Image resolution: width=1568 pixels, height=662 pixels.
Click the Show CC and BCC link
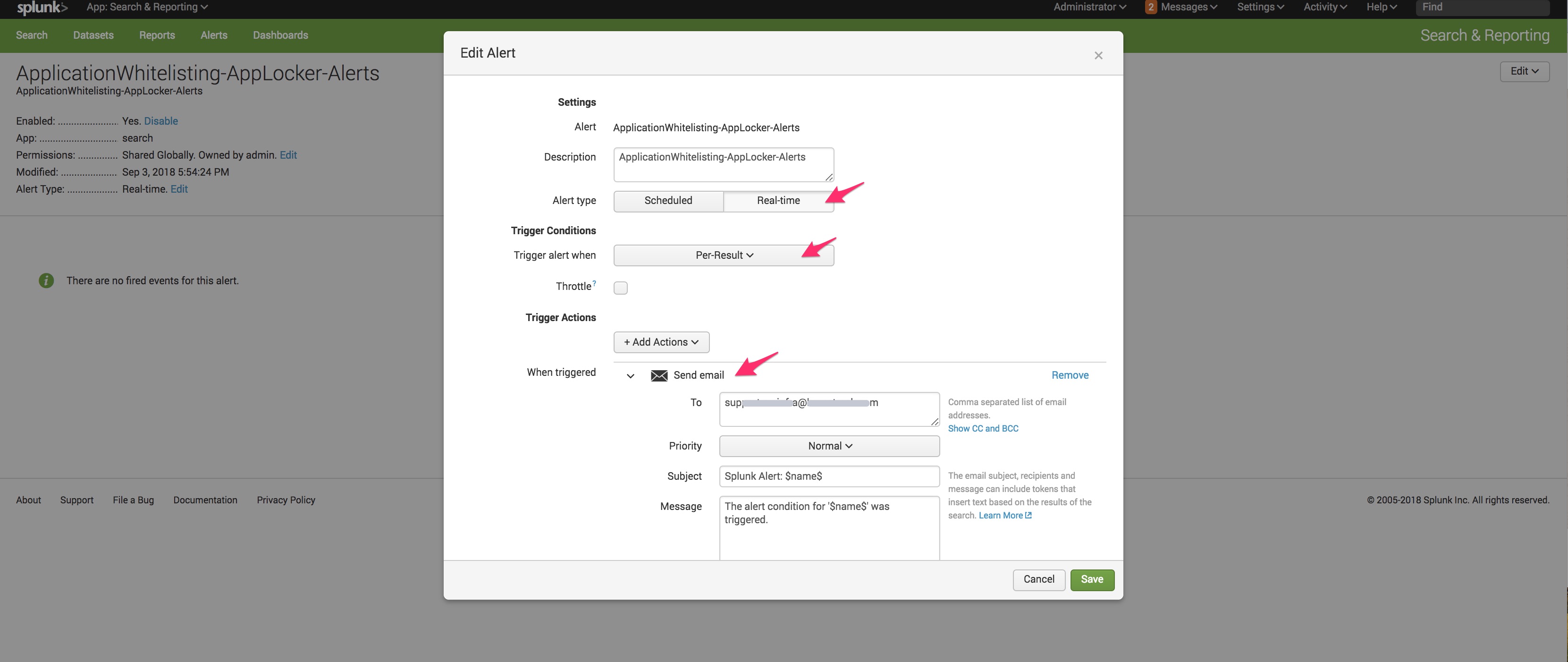[983, 428]
